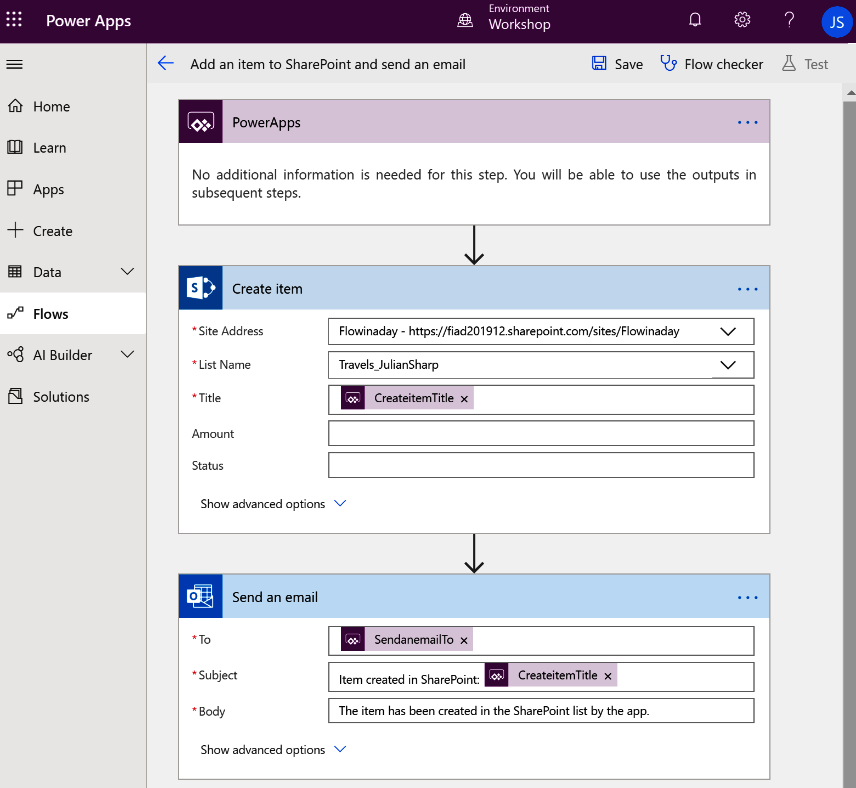Collapse the Send an email step header
This screenshot has height=788, width=856.
coord(474,596)
